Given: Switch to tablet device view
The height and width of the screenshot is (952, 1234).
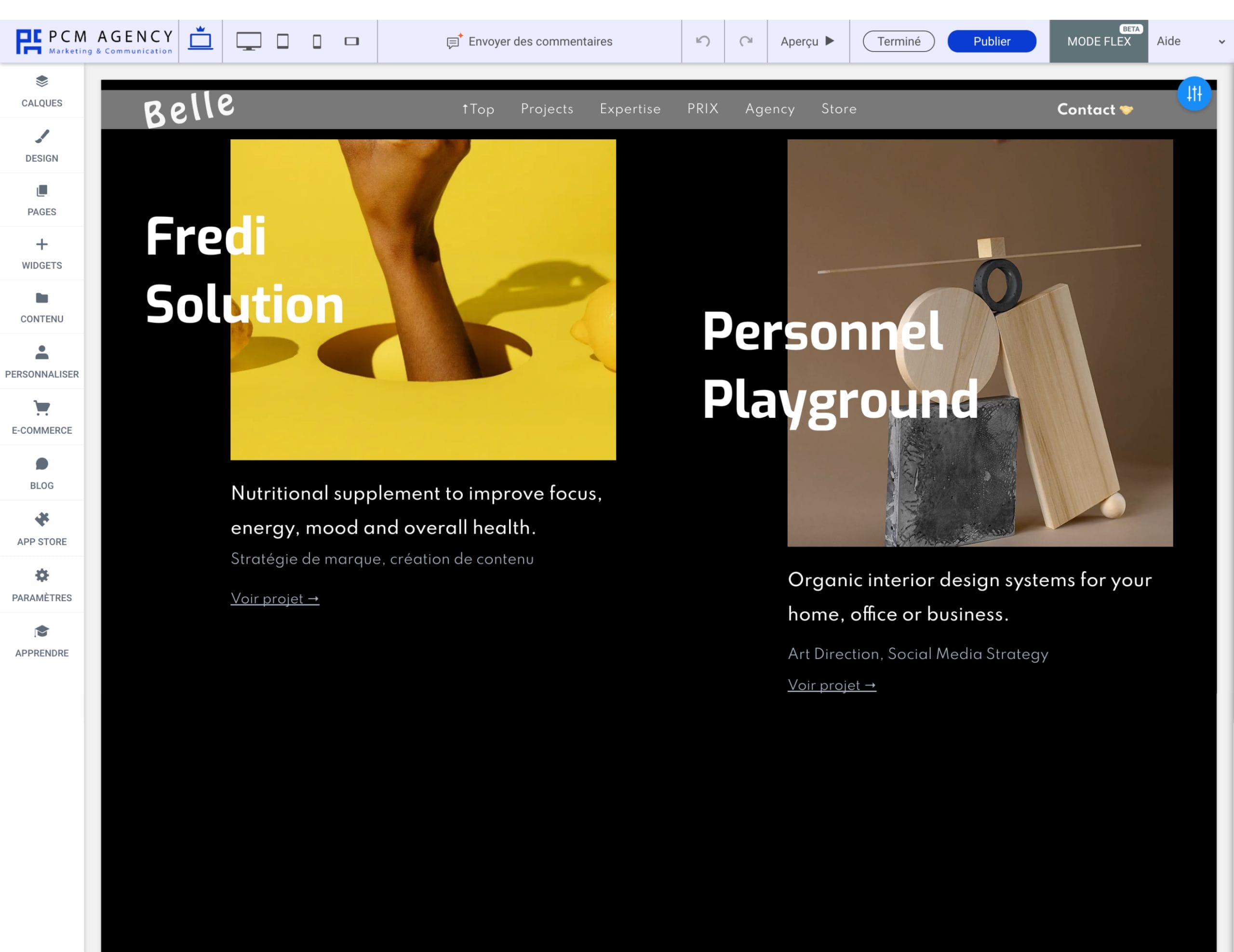Looking at the screenshot, I should point(282,41).
